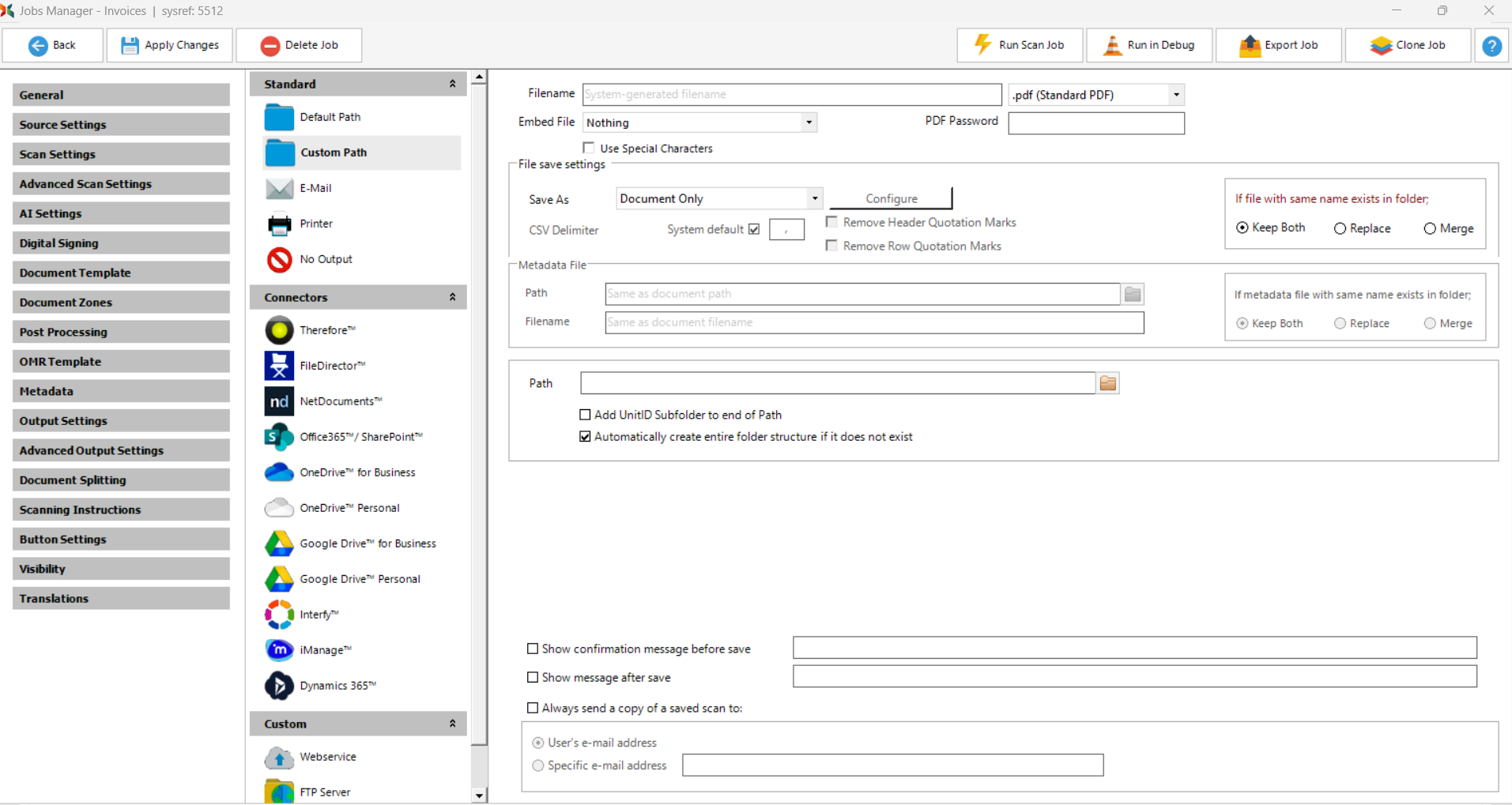Open the Save As dropdown
1512x805 pixels.
coord(814,198)
